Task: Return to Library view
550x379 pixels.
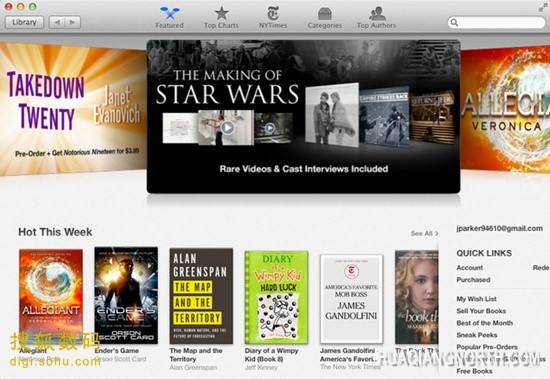Action: click(x=24, y=22)
